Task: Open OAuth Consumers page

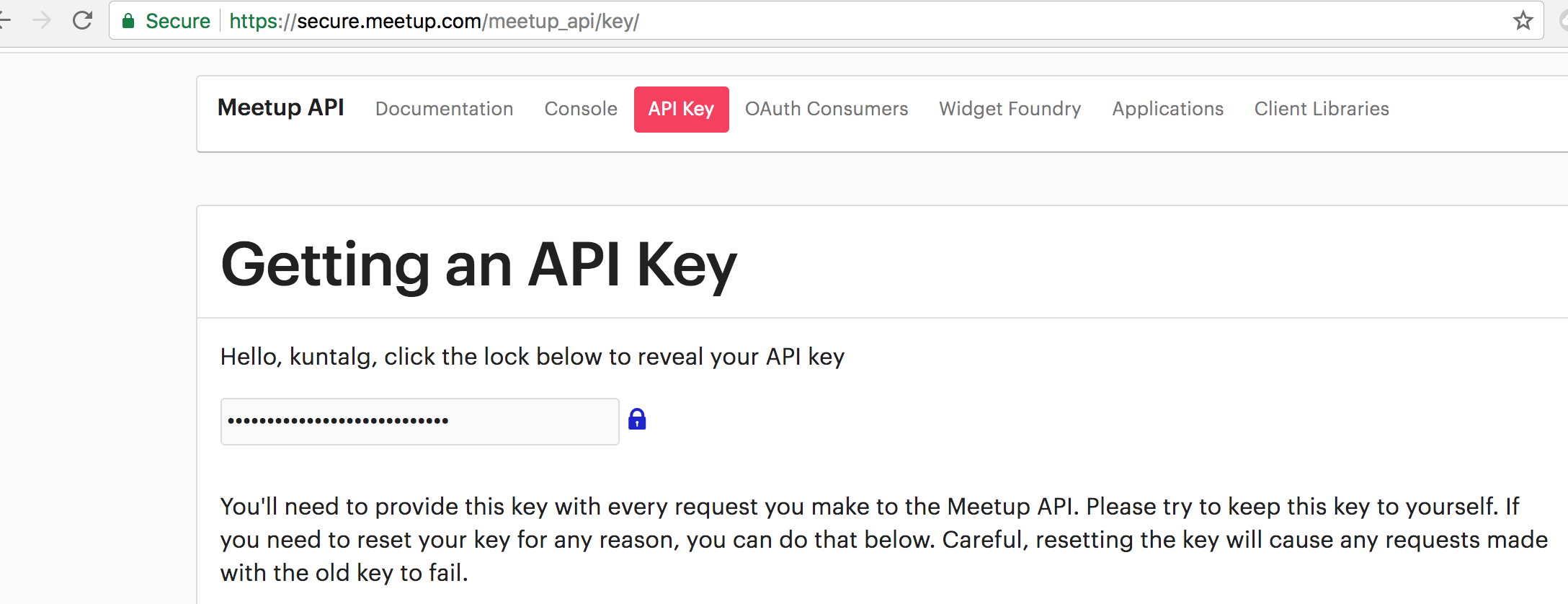Action: tap(827, 109)
